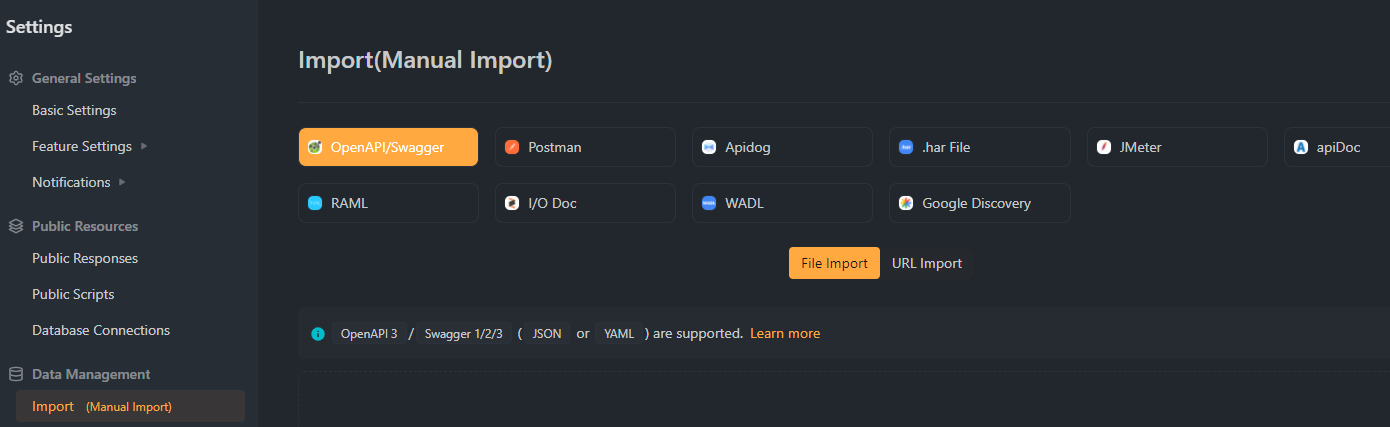
Task: Open Public Scripts page
Action: (73, 294)
